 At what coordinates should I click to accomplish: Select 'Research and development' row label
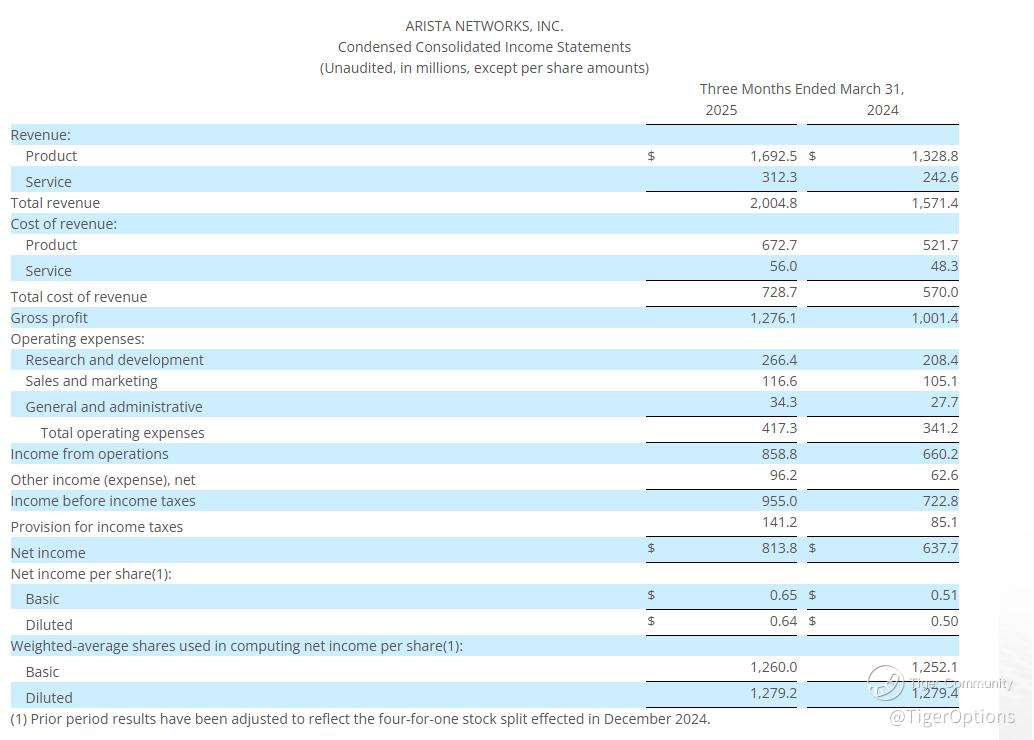115,360
